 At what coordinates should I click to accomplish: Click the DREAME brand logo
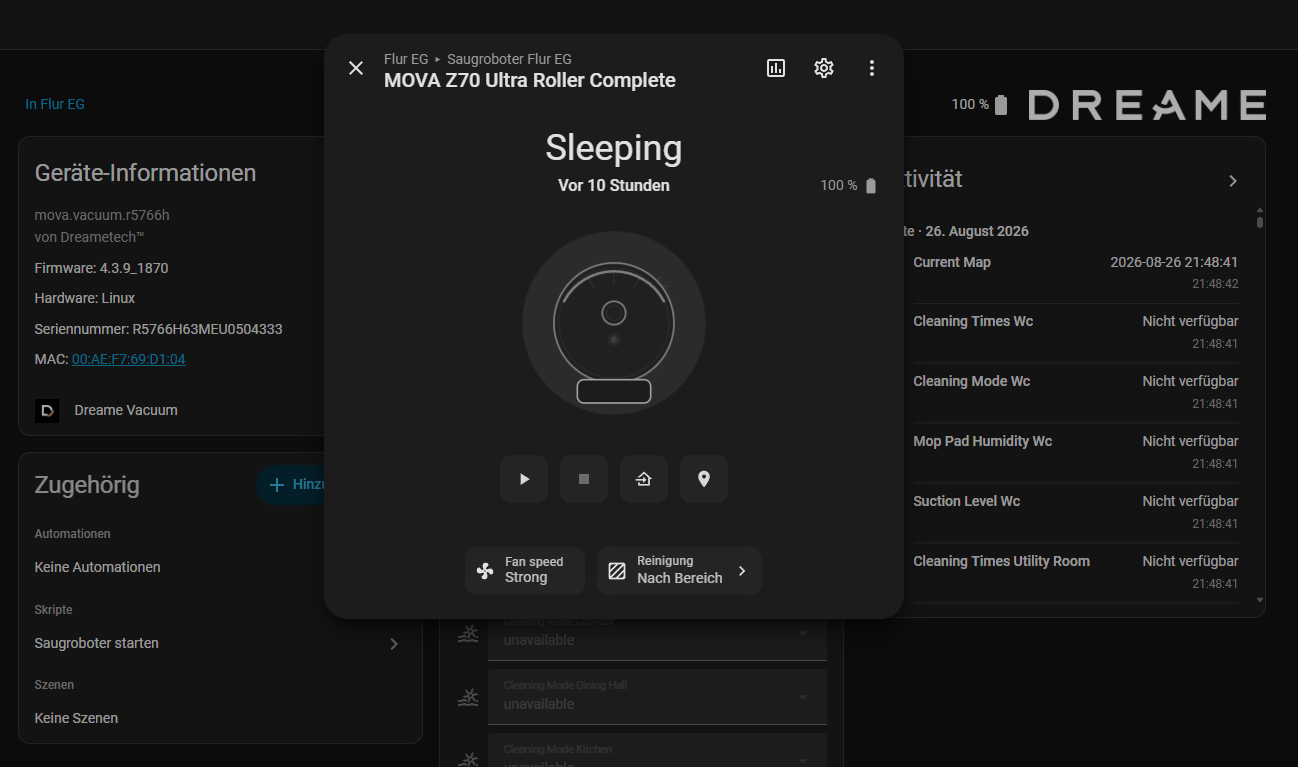click(1148, 105)
